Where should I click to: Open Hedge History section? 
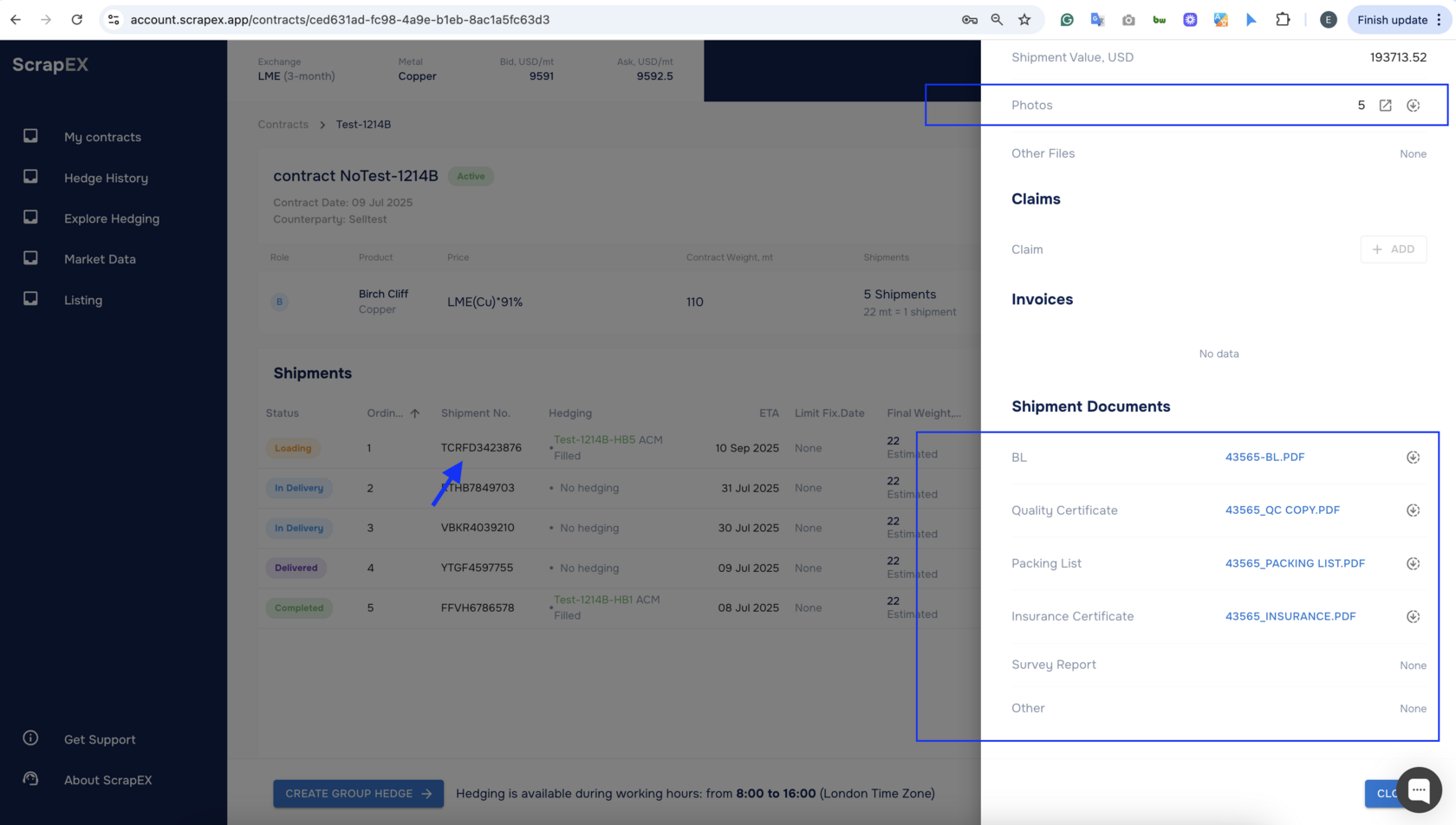click(106, 178)
